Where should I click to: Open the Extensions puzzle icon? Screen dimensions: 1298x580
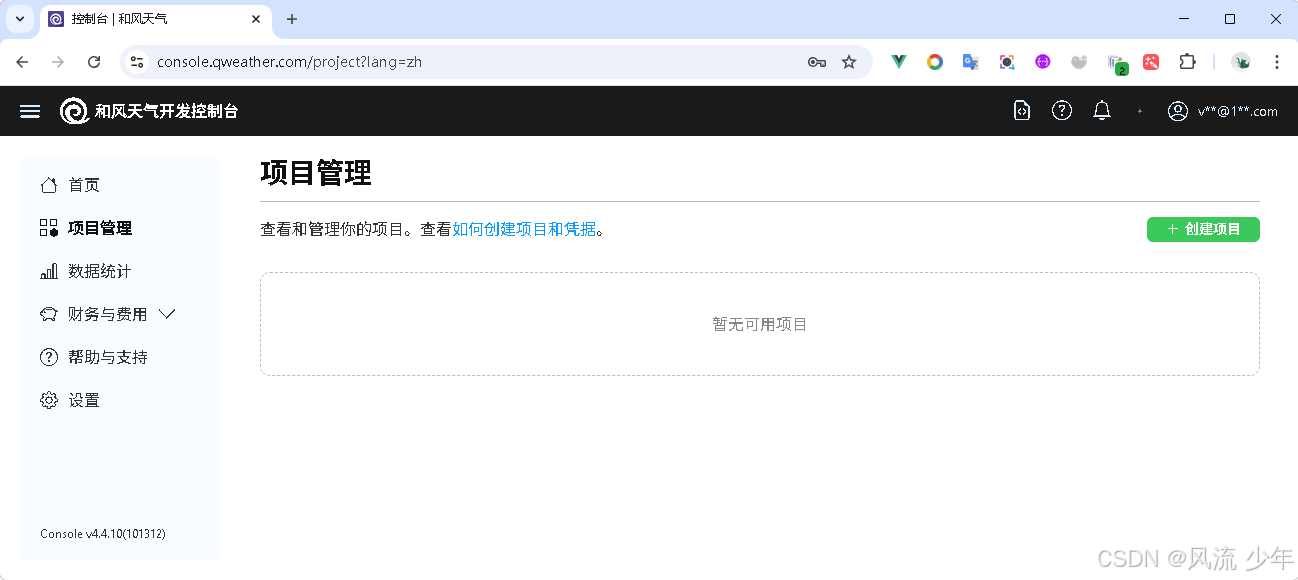tap(1187, 62)
